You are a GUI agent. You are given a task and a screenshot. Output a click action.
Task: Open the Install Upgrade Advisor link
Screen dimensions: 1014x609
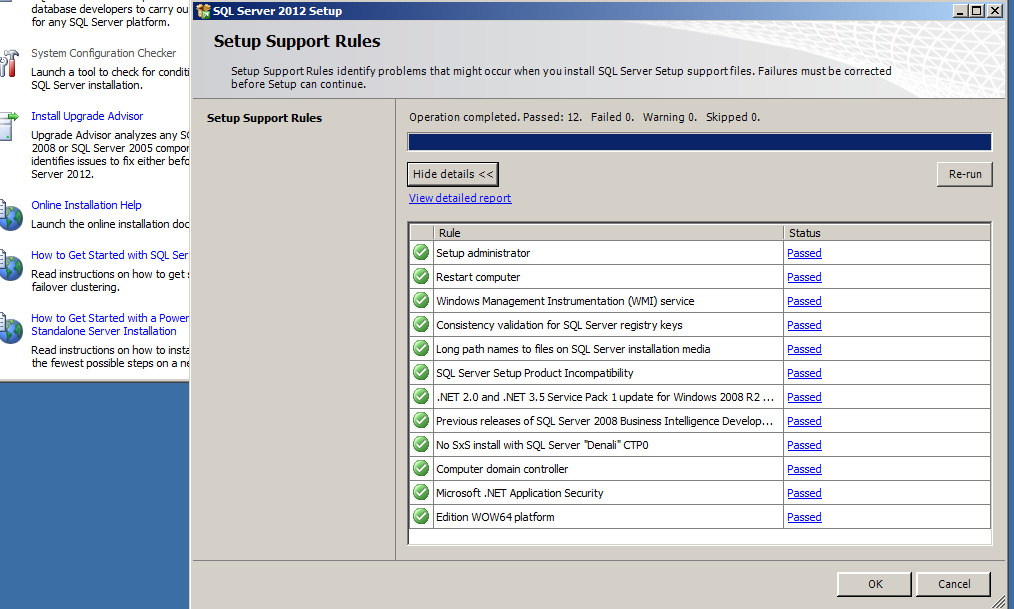pos(87,116)
